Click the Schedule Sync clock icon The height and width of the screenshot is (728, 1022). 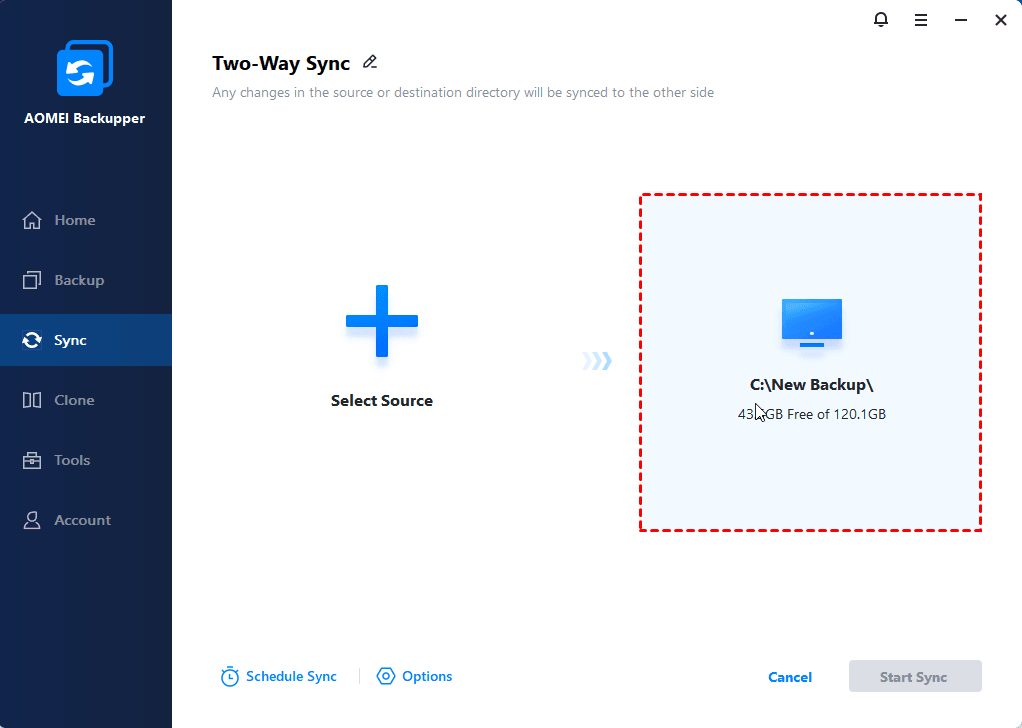pyautogui.click(x=229, y=677)
